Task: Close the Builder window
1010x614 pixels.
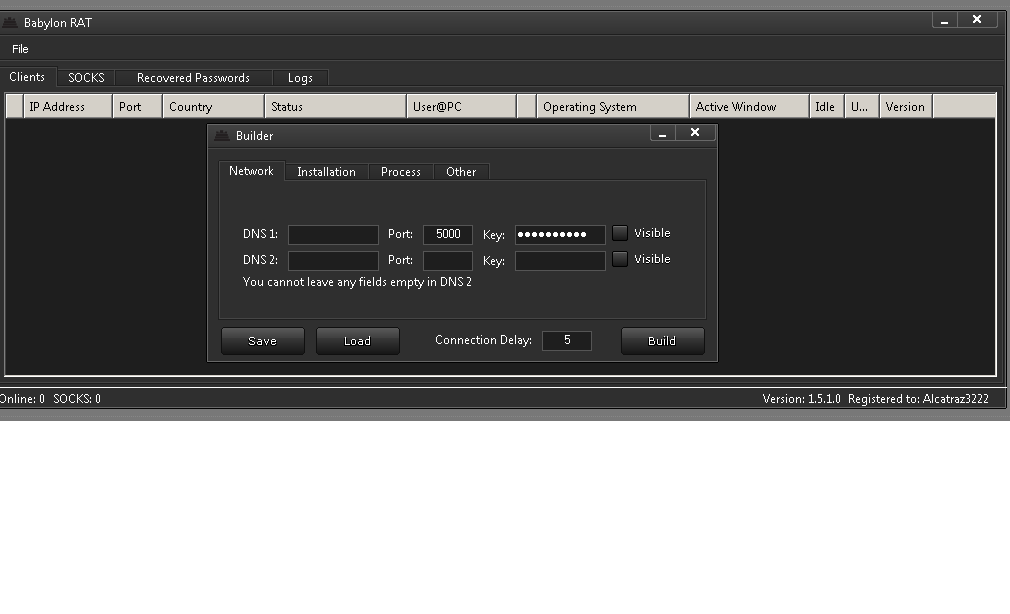Action: coord(695,133)
